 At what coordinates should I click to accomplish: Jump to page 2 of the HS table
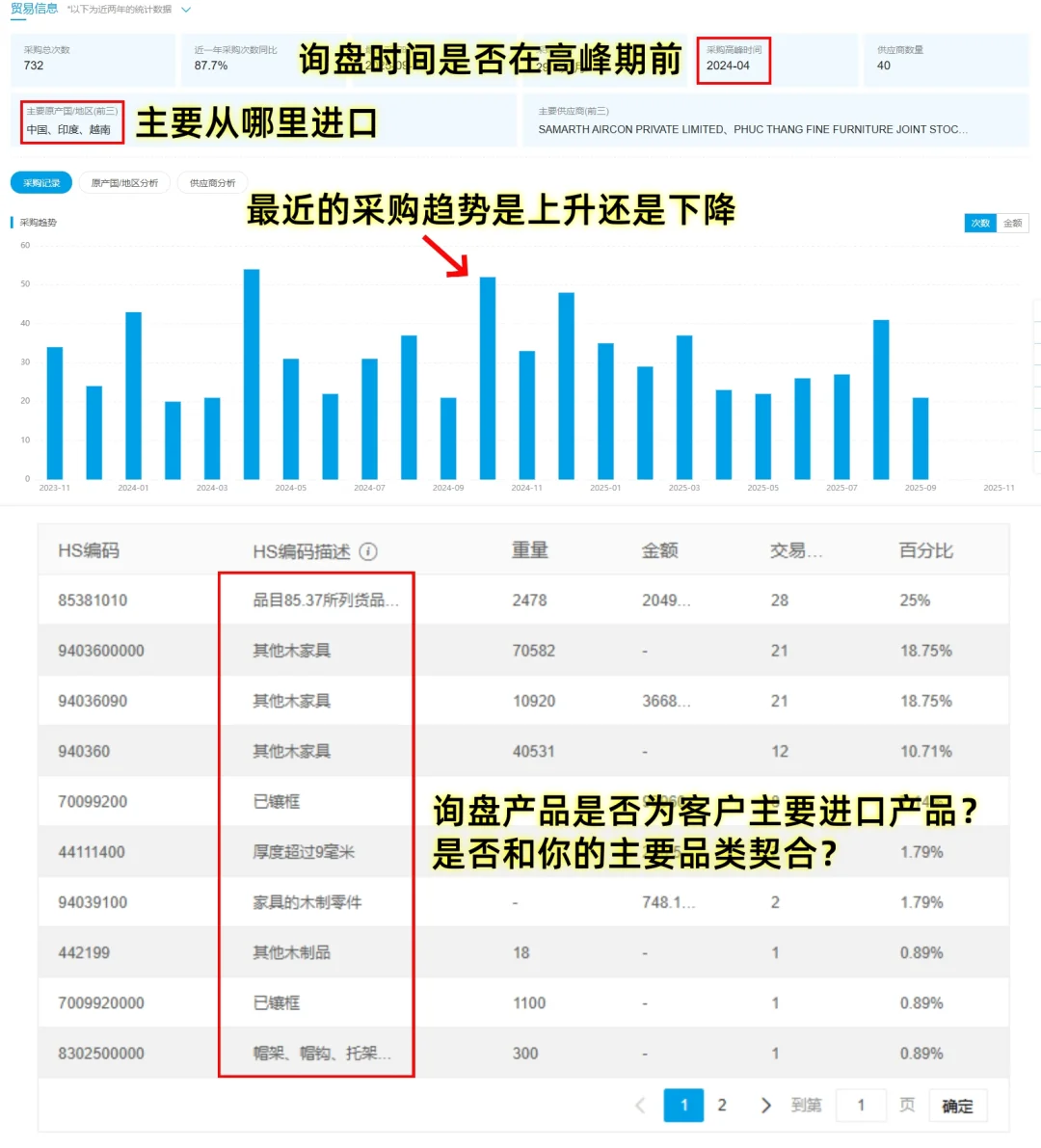coord(722,1105)
